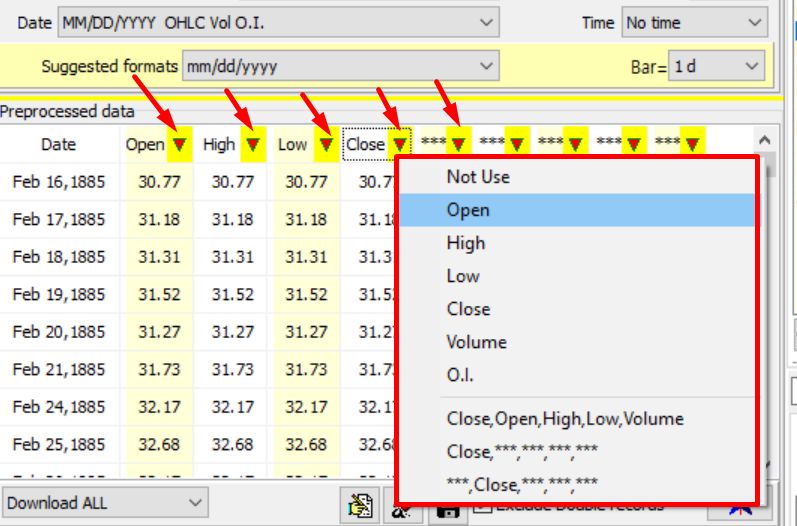Choose Not Use from the column menu
This screenshot has width=797, height=526.
coord(478,177)
